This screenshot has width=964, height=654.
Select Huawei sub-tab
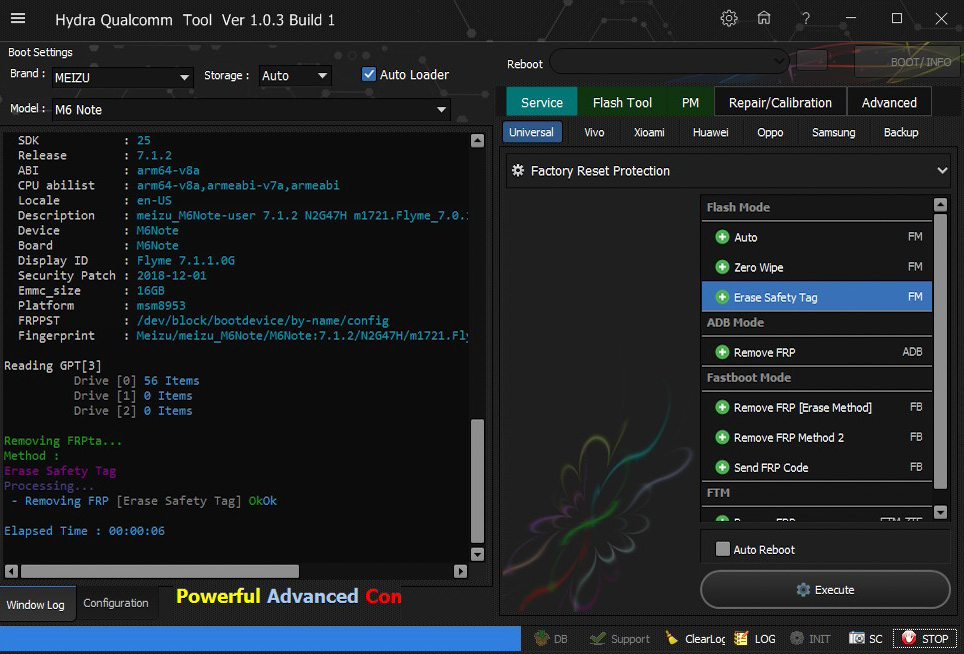710,132
